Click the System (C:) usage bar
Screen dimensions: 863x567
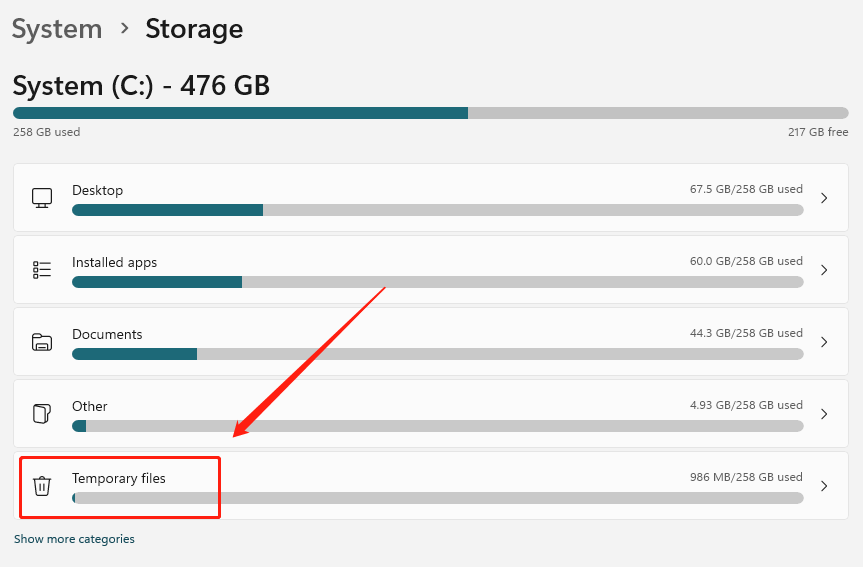tap(430, 113)
